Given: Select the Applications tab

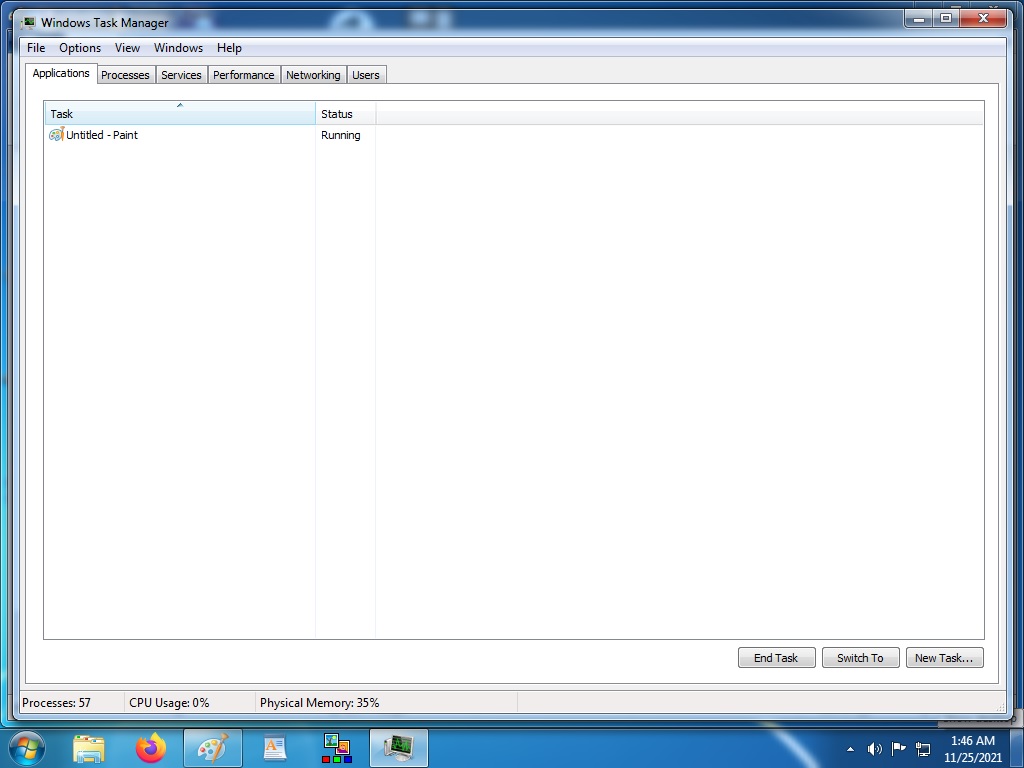Looking at the screenshot, I should tap(61, 73).
